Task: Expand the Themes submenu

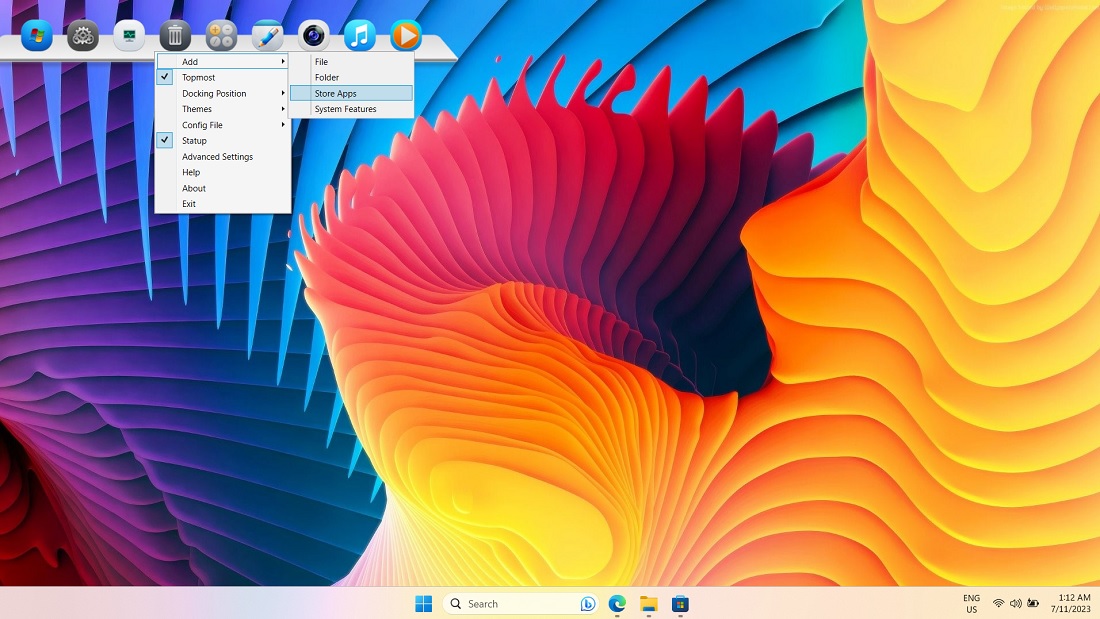Action: tap(197, 109)
